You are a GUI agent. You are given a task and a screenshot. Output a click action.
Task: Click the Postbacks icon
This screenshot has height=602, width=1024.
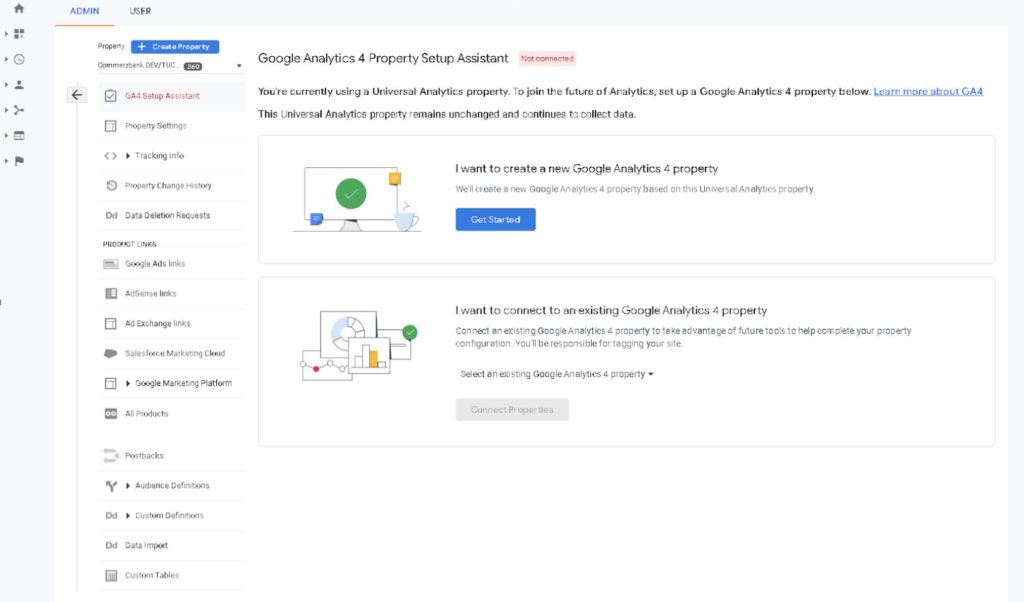pos(110,455)
